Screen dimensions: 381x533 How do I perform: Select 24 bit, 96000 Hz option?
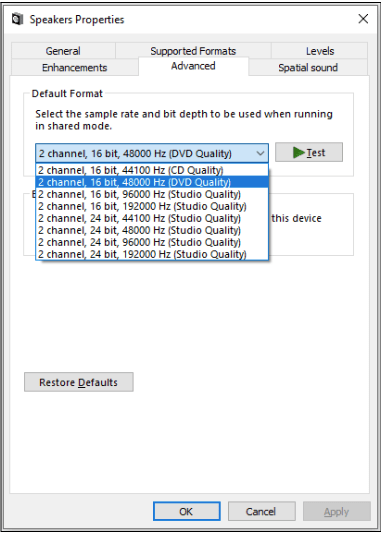click(152, 242)
